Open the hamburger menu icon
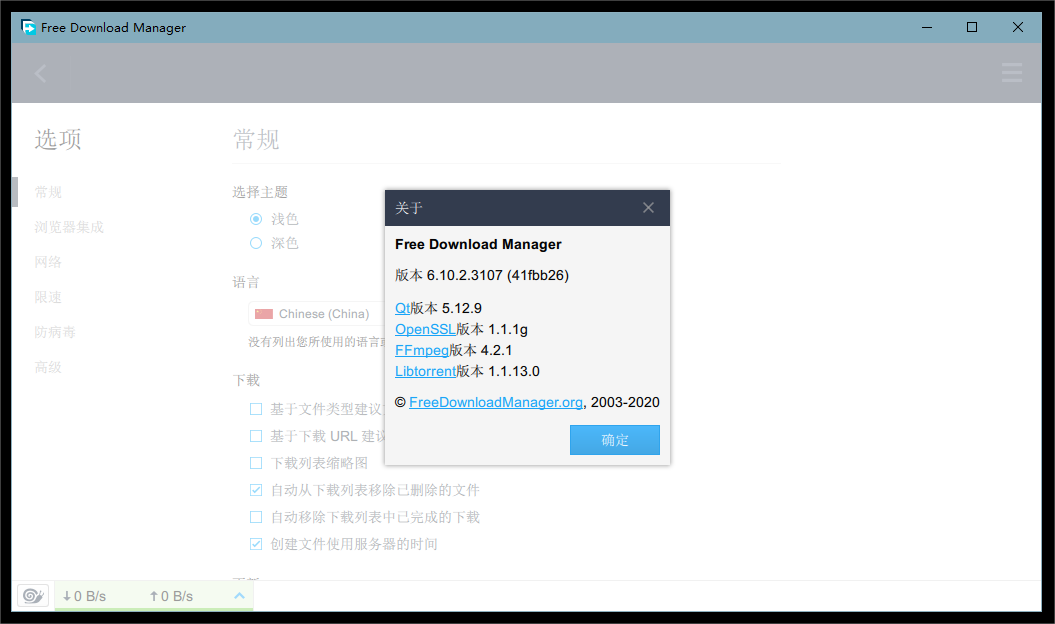 pyautogui.click(x=1011, y=73)
